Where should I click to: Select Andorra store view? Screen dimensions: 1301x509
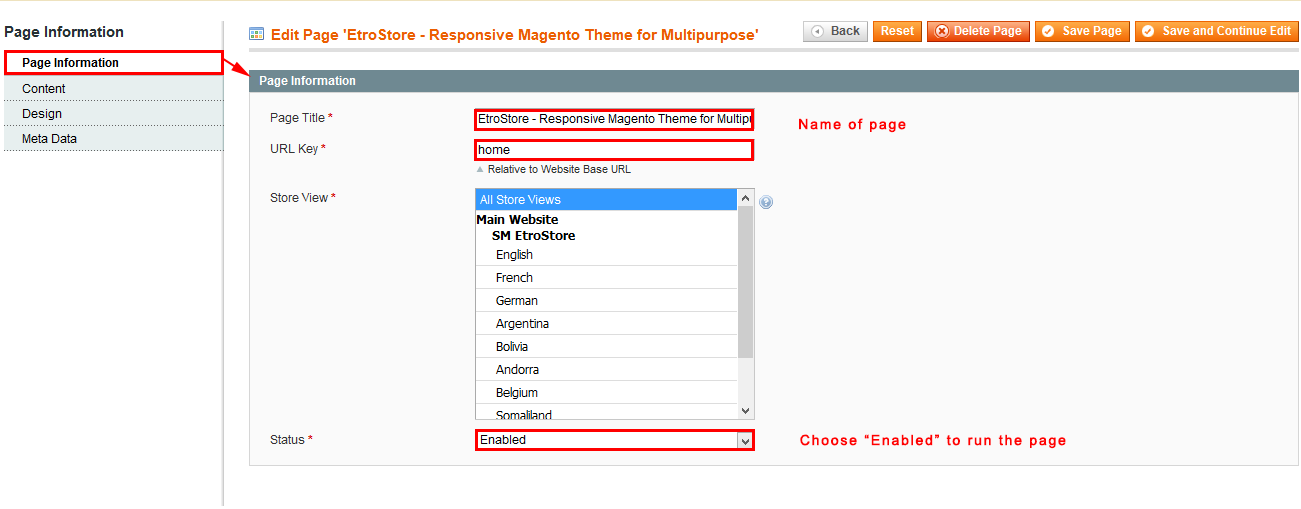click(606, 370)
